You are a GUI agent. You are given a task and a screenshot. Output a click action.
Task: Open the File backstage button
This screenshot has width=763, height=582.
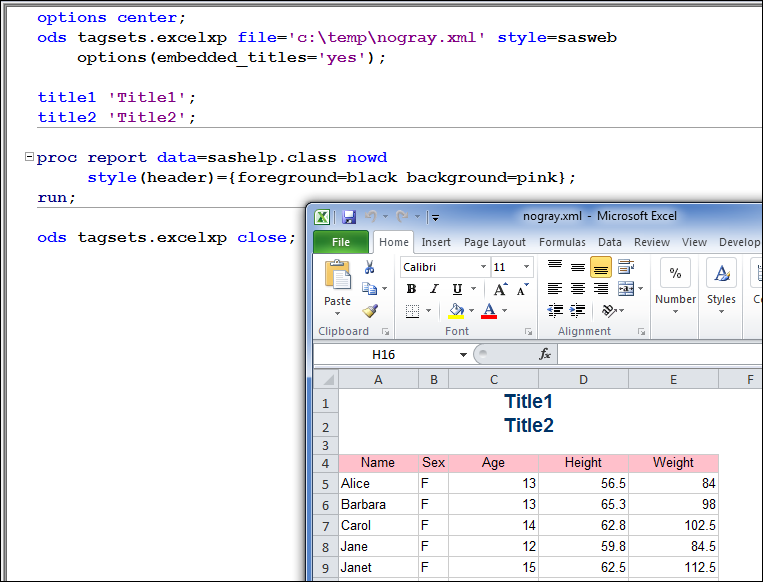[x=340, y=242]
